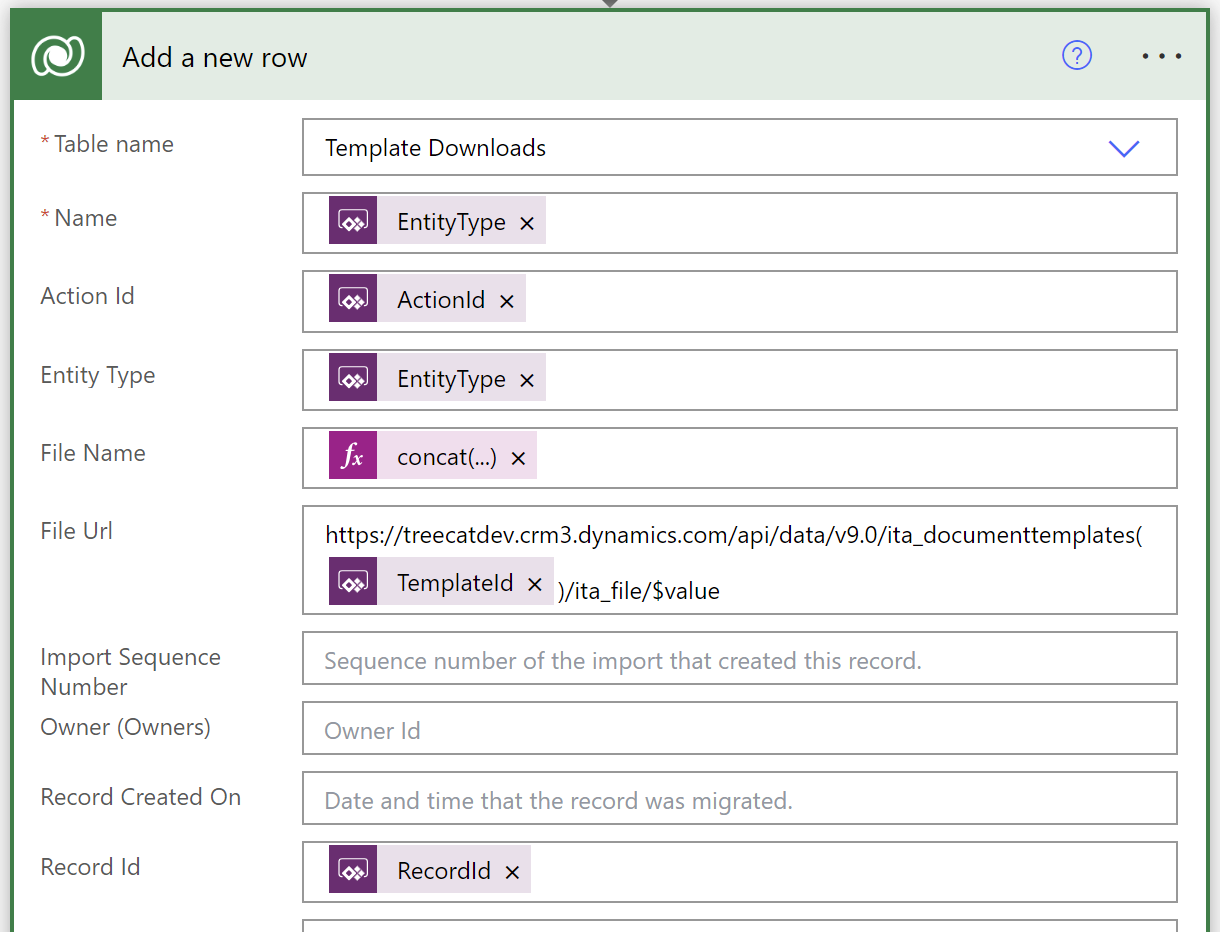
Task: Click the Record Created On field label
Action: point(140,797)
